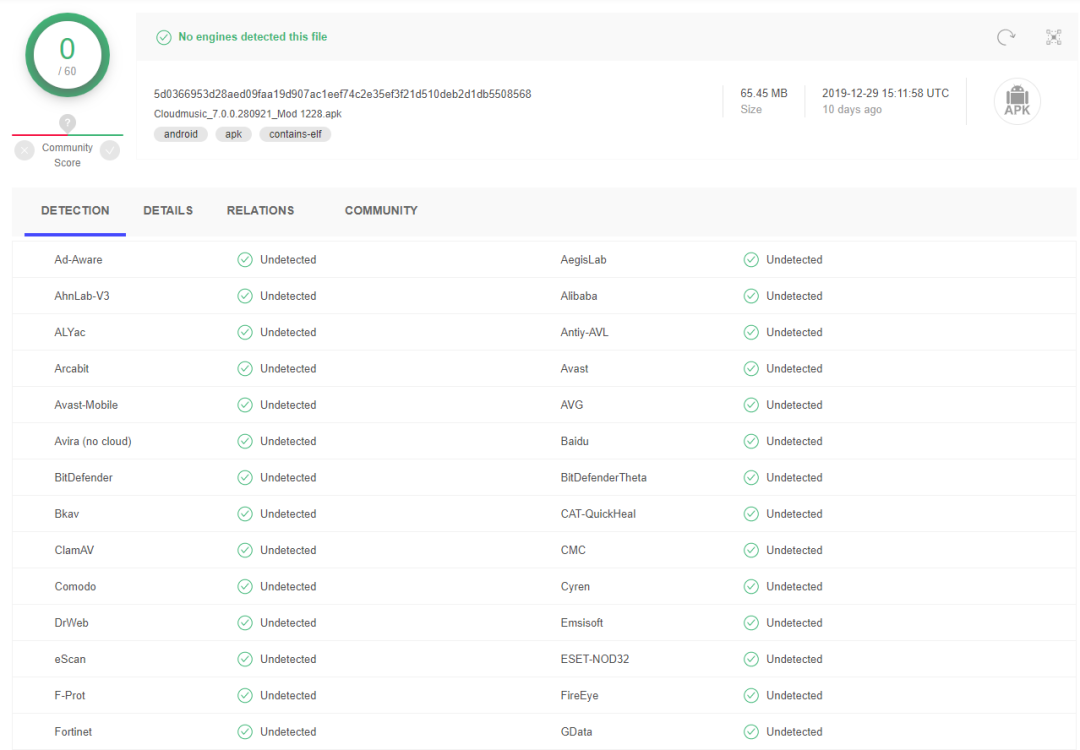
Task: Click the 65.45 MB size value
Action: pyautogui.click(x=764, y=93)
